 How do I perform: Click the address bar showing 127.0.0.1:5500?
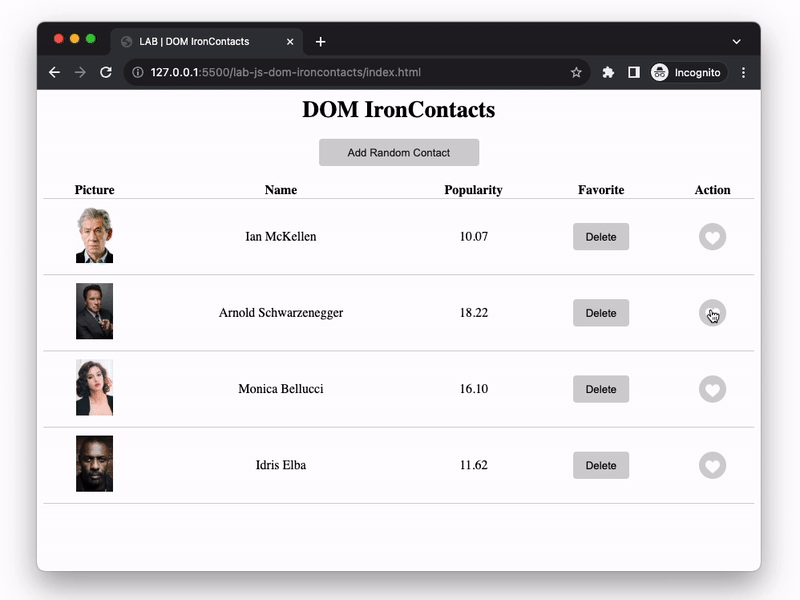(x=350, y=73)
